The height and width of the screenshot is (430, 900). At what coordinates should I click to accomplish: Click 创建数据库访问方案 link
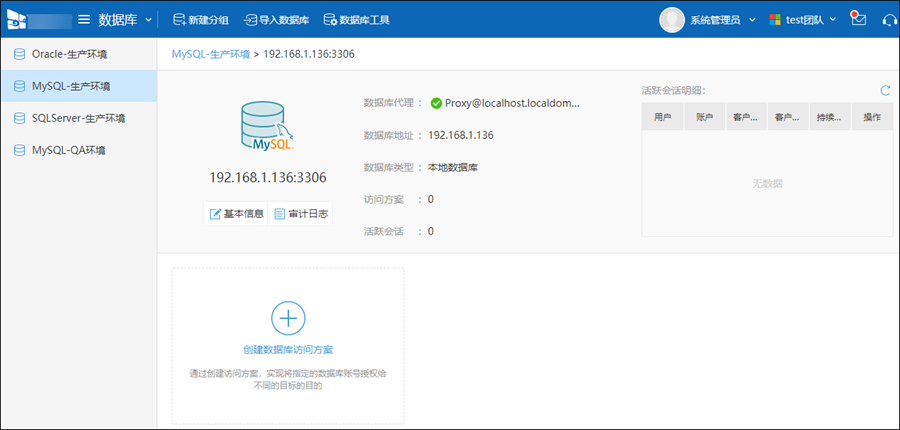(288, 350)
